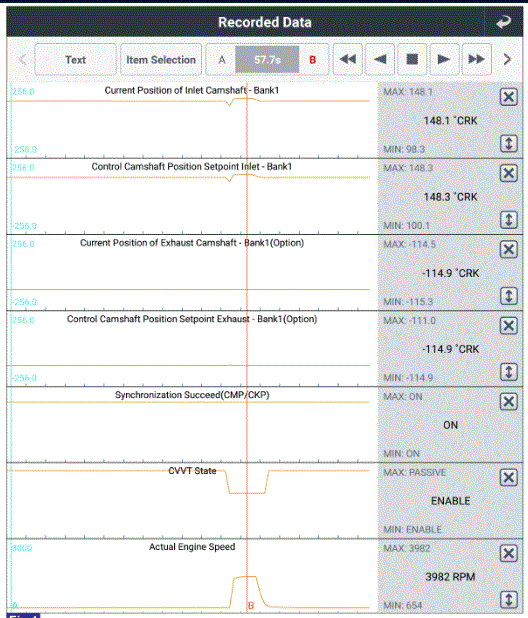Image resolution: width=528 pixels, height=618 pixels.
Task: Fast forward the recording
Action: coord(477,60)
